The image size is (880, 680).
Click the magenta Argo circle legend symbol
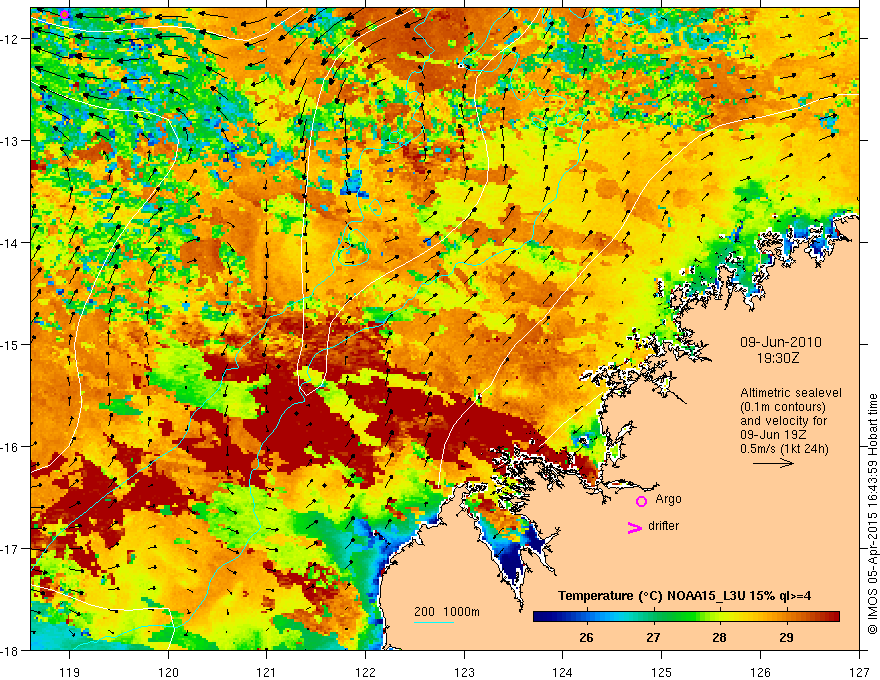(641, 501)
